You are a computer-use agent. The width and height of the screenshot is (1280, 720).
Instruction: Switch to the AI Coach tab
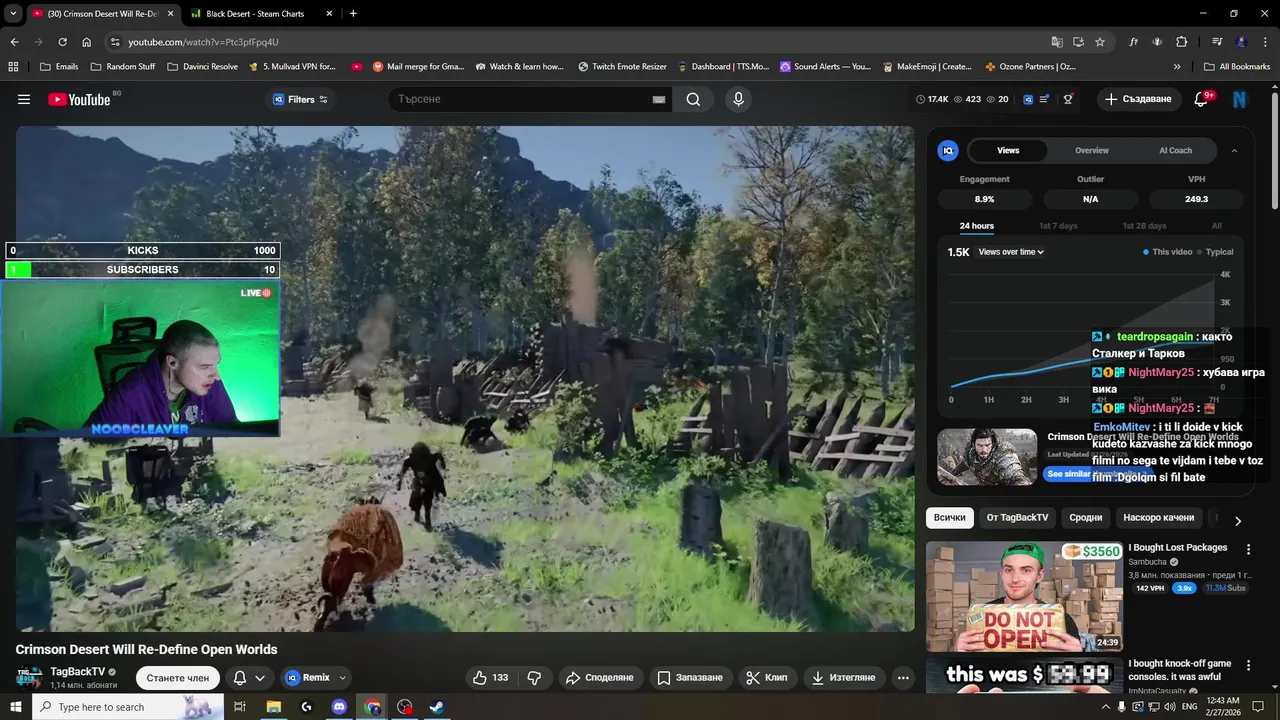tap(1175, 150)
